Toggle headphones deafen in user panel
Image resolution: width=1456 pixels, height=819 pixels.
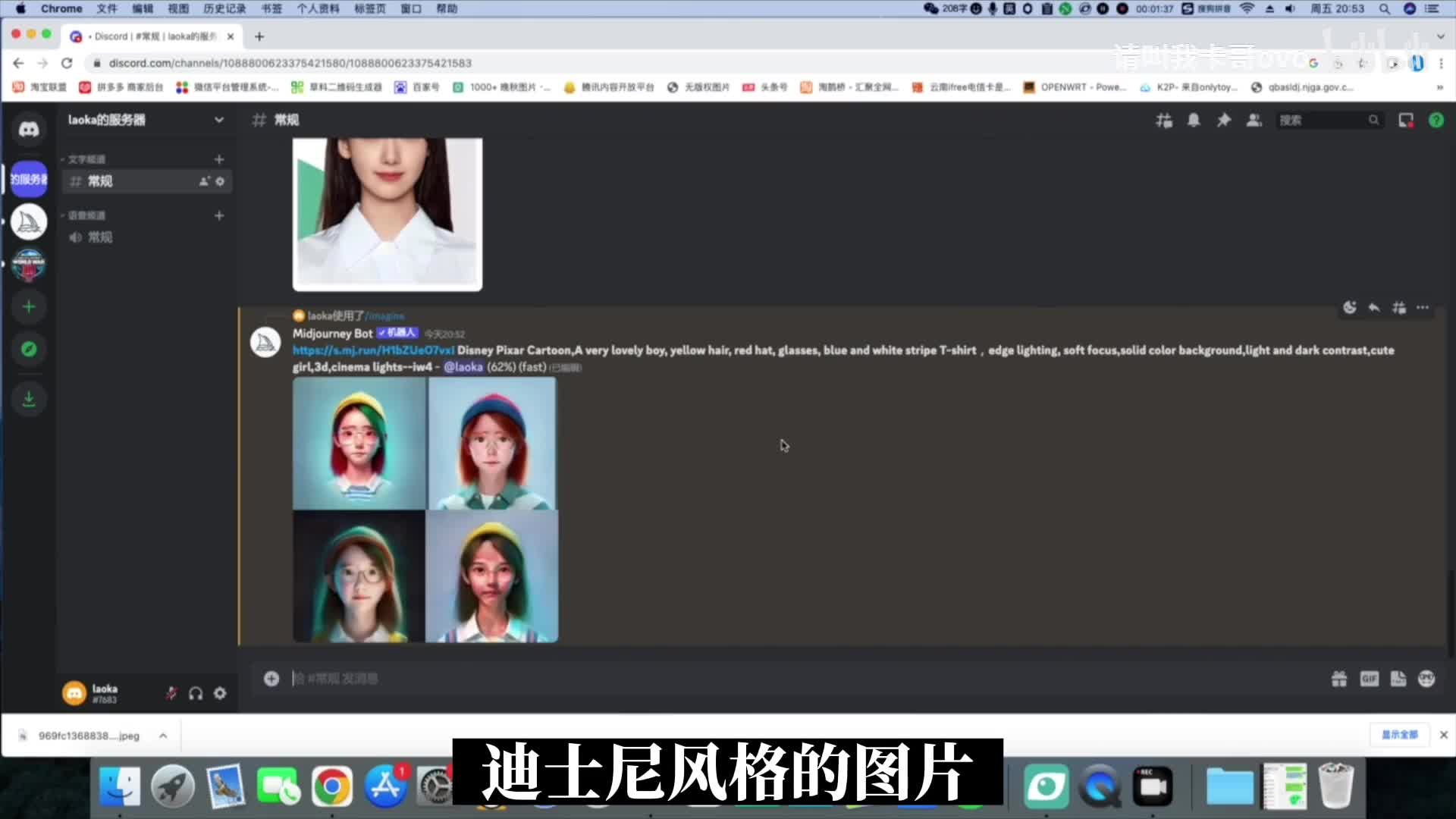click(x=196, y=693)
